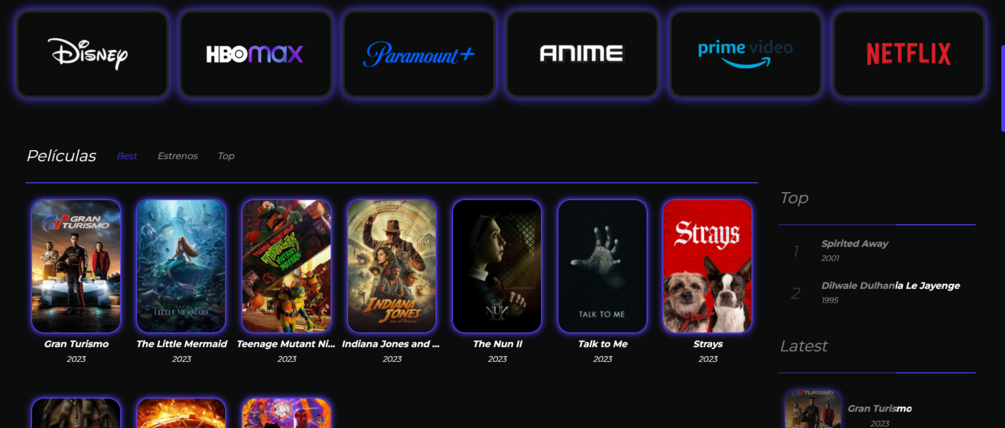The height and width of the screenshot is (428, 1005).
Task: Open Gran Turismo thumbnail in Latest list
Action: (813, 409)
